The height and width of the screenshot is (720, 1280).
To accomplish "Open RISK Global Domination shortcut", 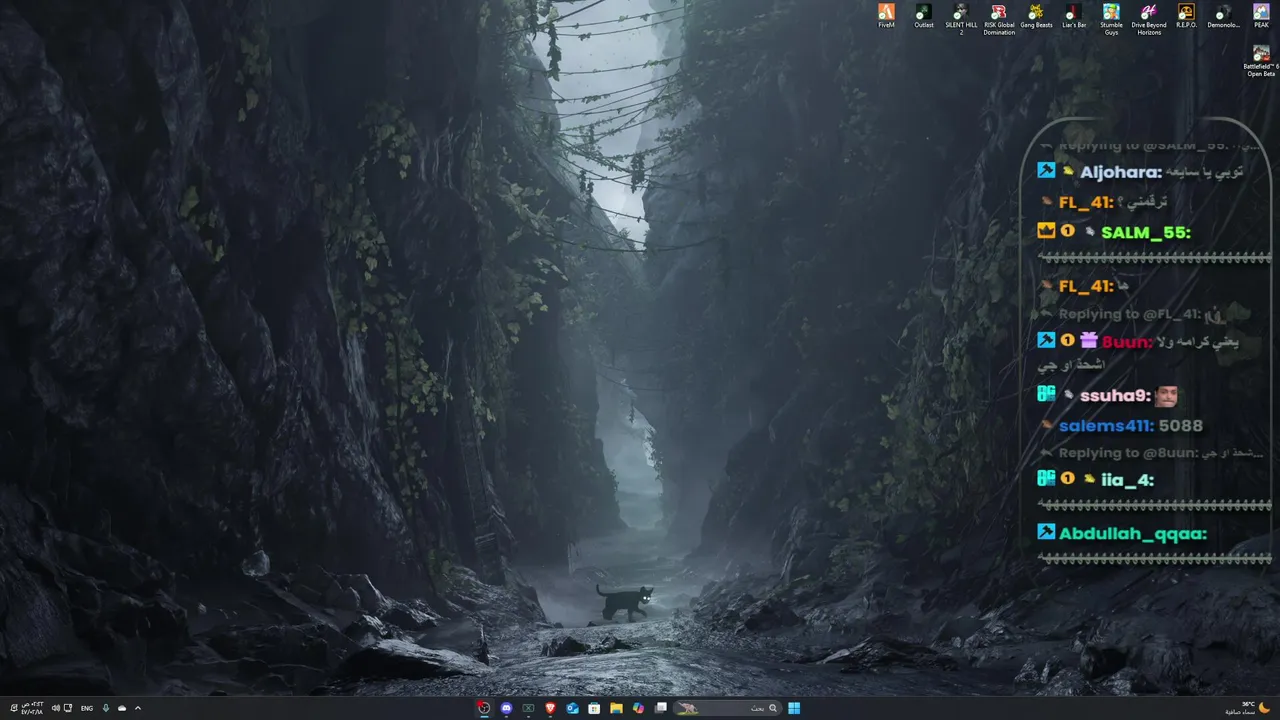I will pos(999,19).
